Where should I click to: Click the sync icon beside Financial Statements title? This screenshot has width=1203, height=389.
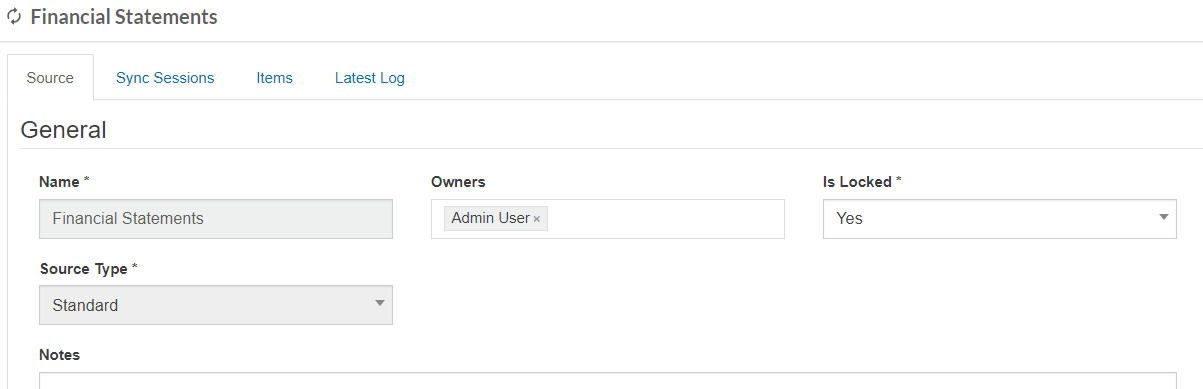14,18
